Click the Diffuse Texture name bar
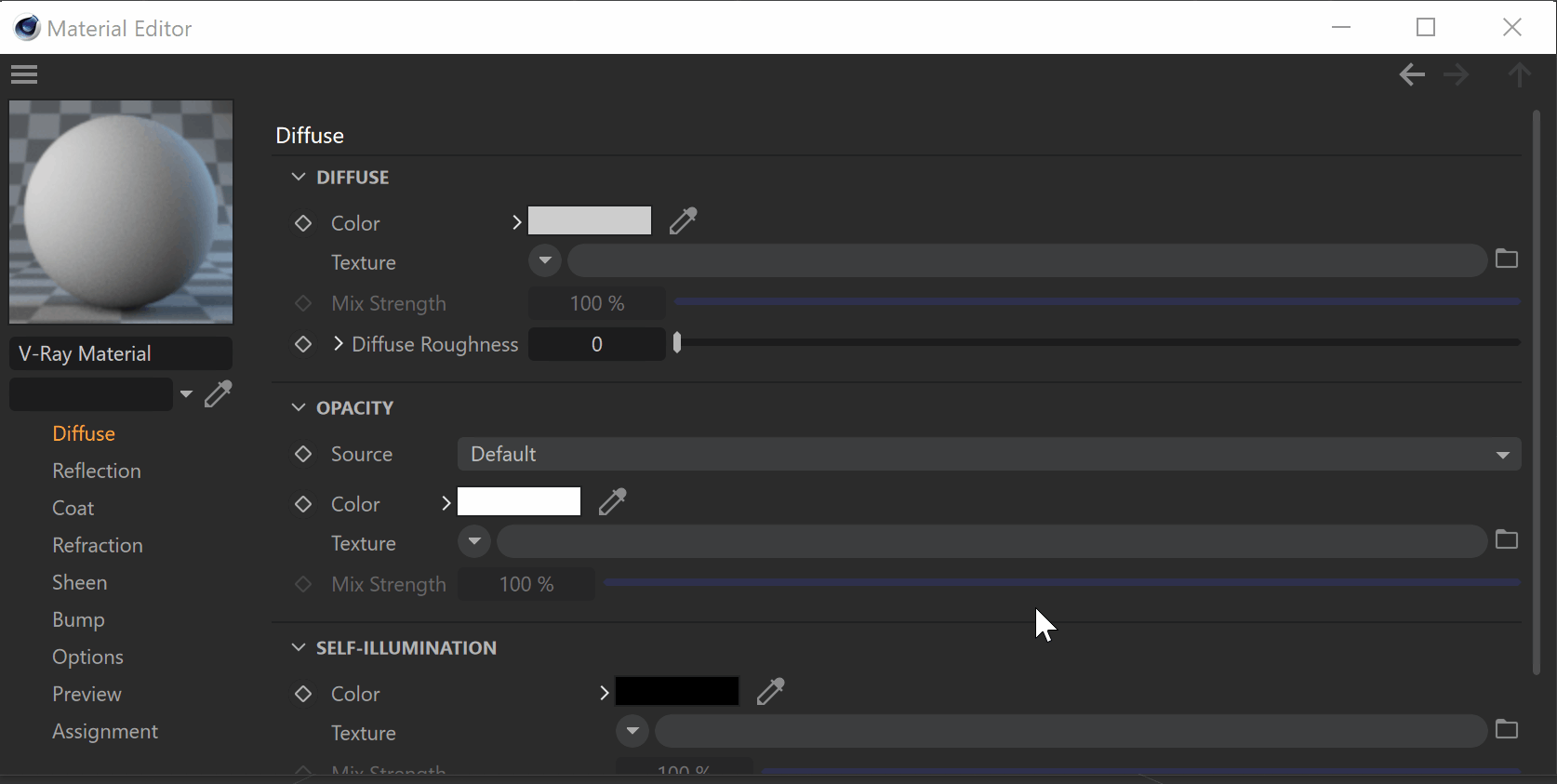The width and height of the screenshot is (1557, 784). (1027, 260)
